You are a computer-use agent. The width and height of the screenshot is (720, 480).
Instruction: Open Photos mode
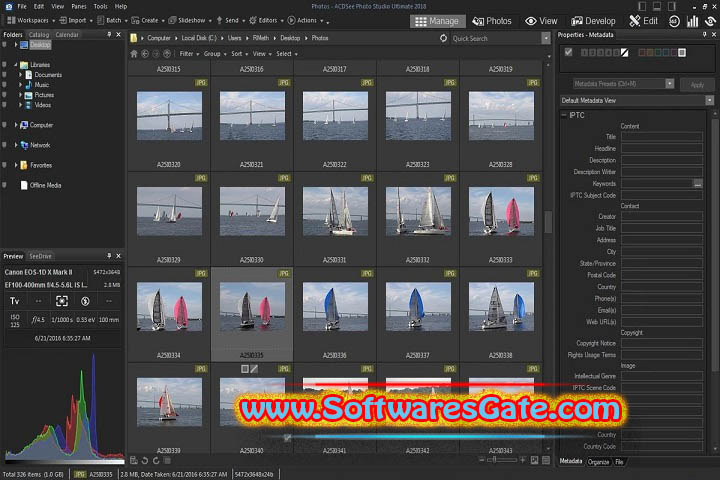click(492, 21)
